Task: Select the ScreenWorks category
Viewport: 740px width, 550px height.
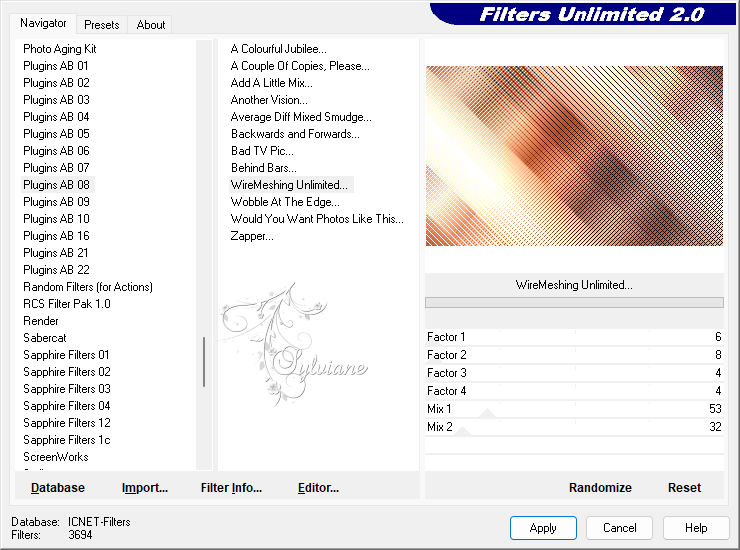Action: tap(56, 457)
